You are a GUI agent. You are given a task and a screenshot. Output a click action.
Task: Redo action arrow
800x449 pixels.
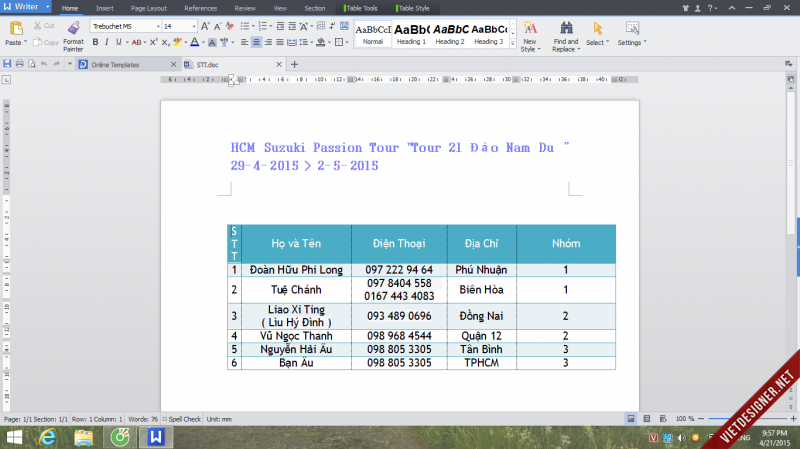[57, 64]
